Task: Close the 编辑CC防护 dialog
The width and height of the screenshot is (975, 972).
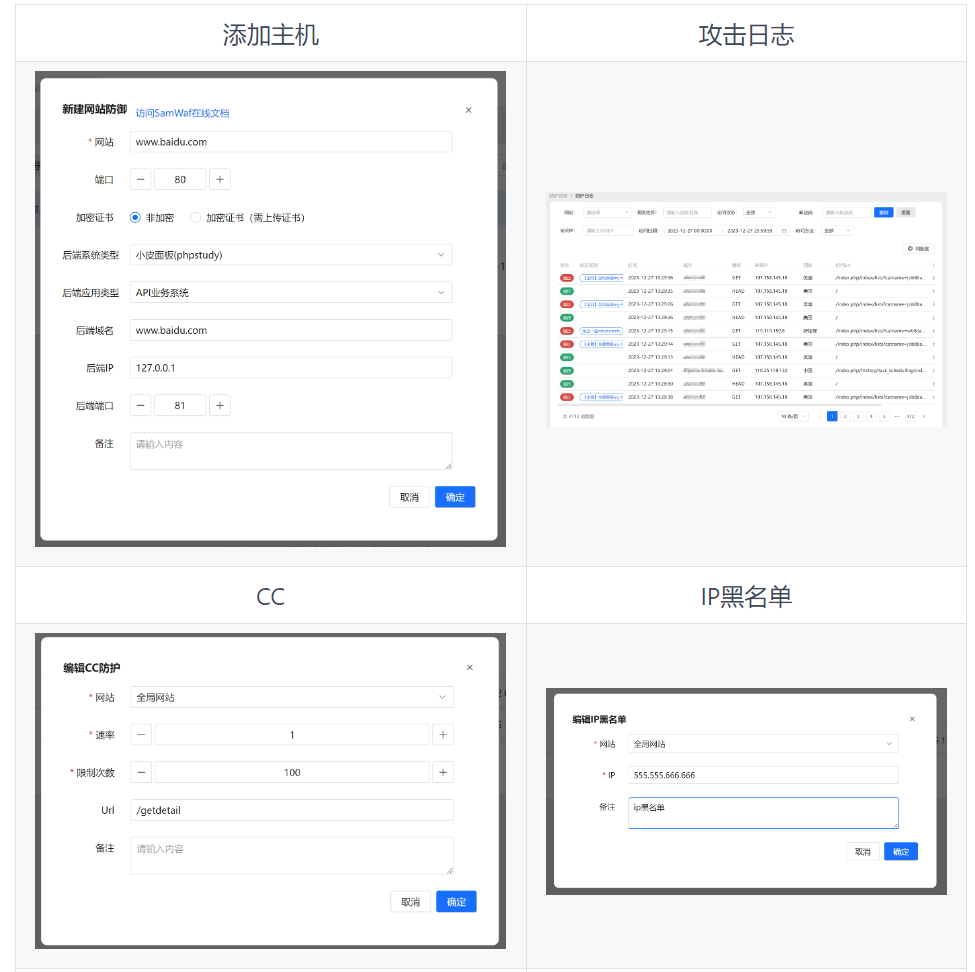Action: click(x=469, y=667)
